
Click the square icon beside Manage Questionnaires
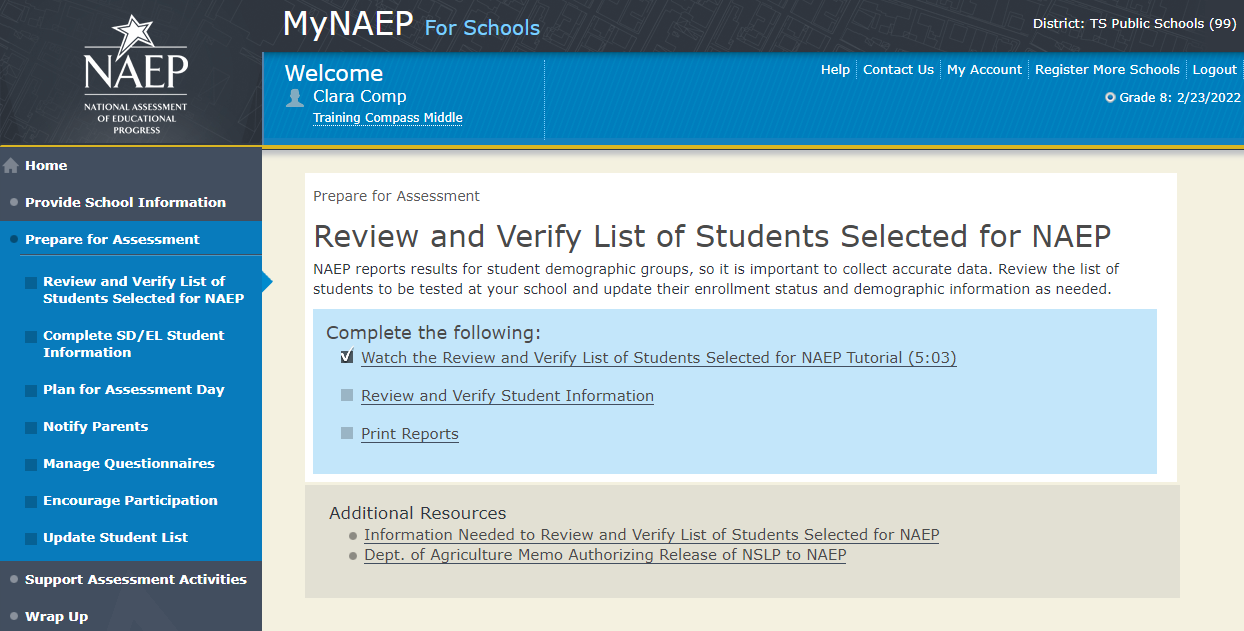(32, 464)
